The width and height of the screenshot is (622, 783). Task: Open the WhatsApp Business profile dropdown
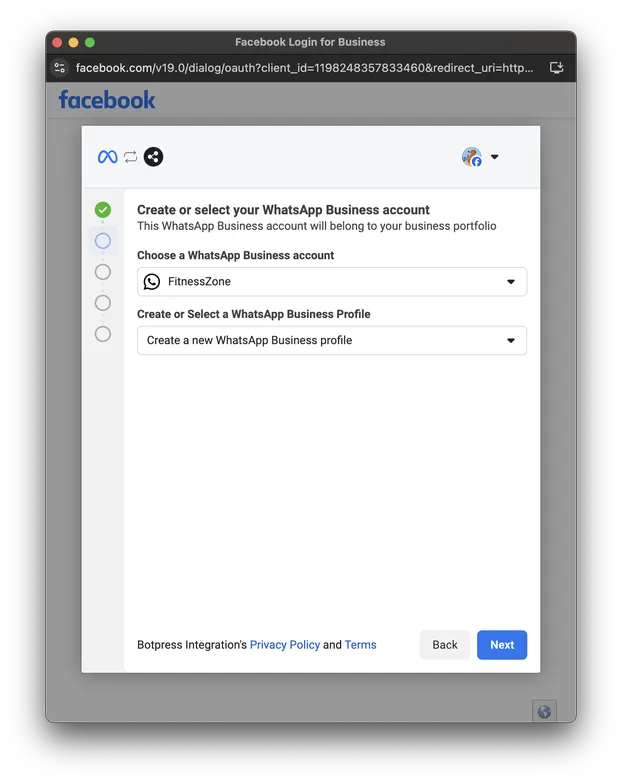(332, 341)
